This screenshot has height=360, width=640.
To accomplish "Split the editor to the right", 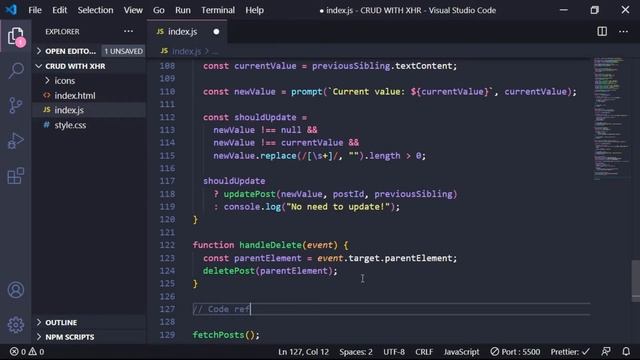I will click(x=602, y=31).
